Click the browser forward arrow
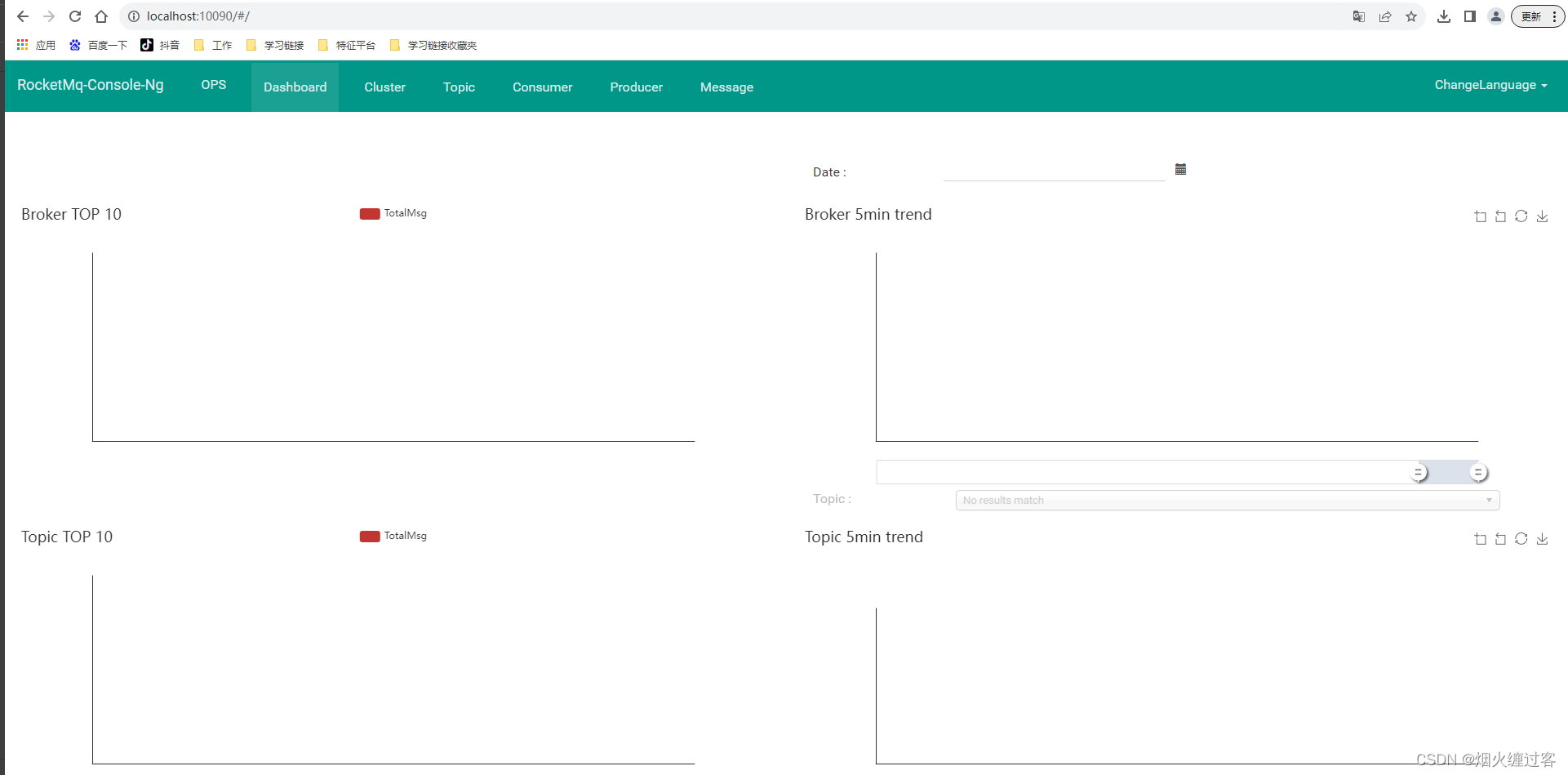Screen dimensions: 1568x775 point(49,16)
